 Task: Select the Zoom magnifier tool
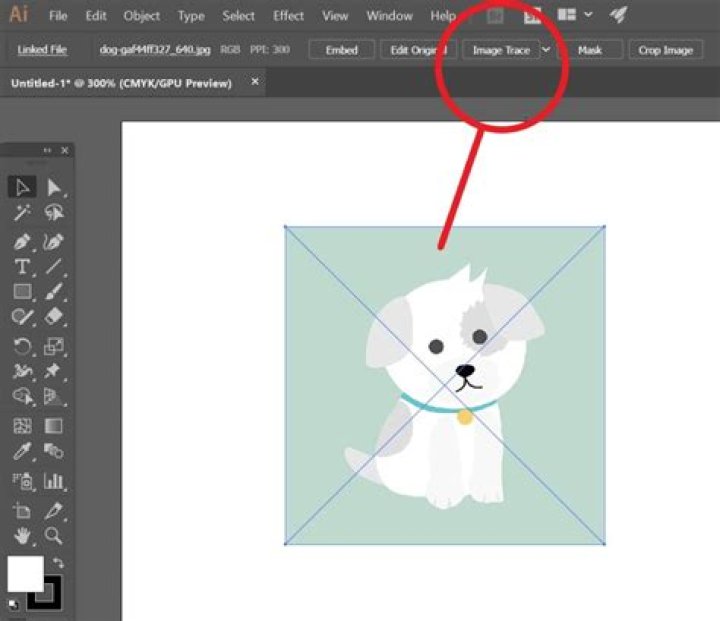click(x=54, y=535)
